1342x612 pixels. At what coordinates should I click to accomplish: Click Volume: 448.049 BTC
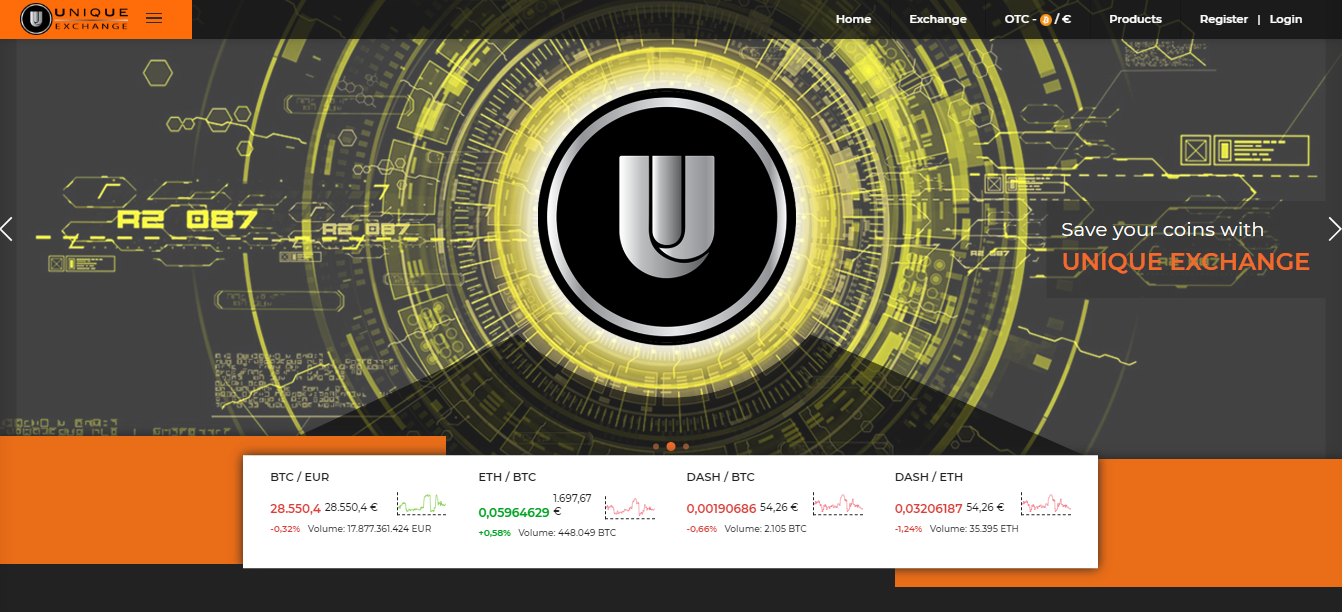567,533
